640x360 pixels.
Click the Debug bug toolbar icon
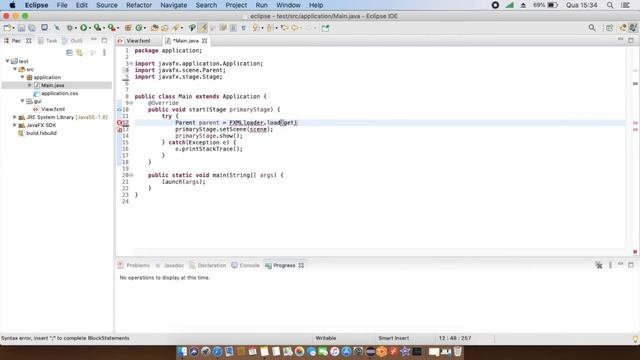pos(70,28)
